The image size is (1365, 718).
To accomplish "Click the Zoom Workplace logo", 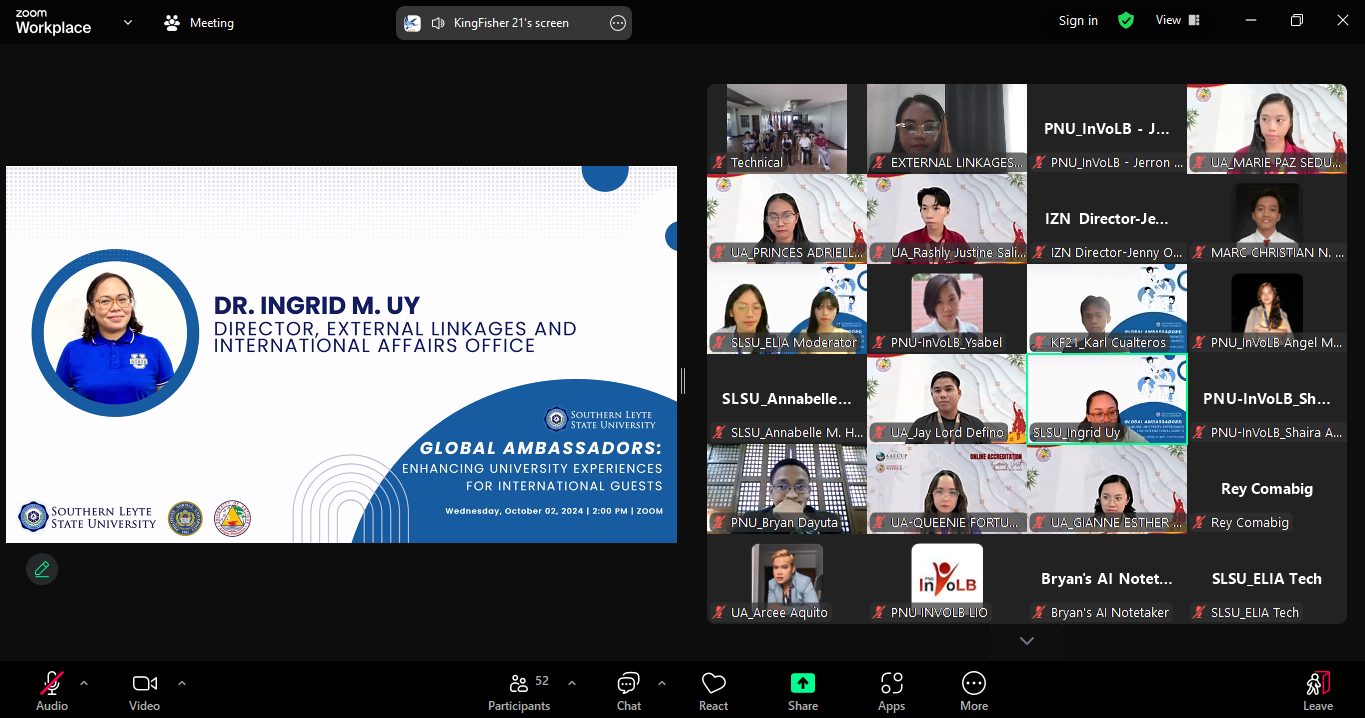I will point(53,22).
